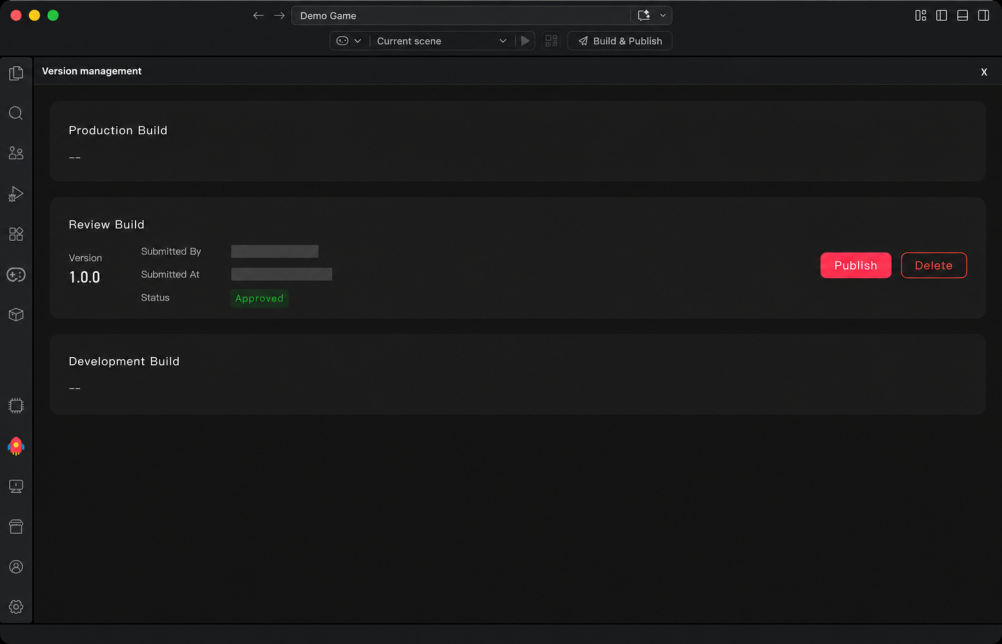Viewport: 1002px width, 644px height.
Task: Open the Search icon in sidebar
Action: [16, 113]
